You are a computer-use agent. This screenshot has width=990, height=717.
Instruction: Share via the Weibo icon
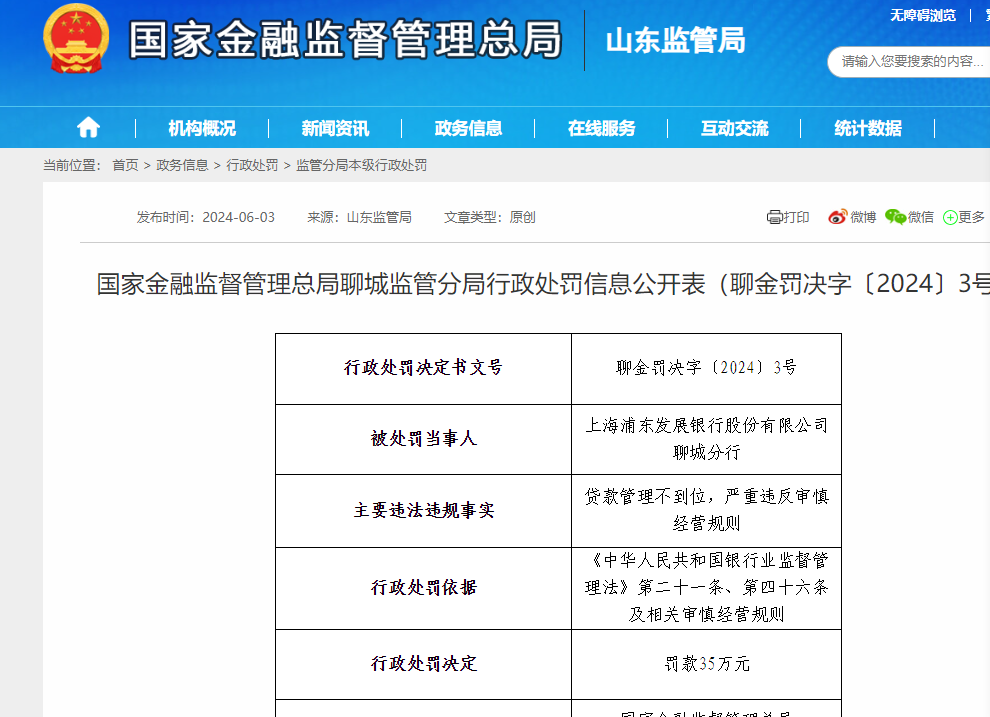[x=838, y=217]
